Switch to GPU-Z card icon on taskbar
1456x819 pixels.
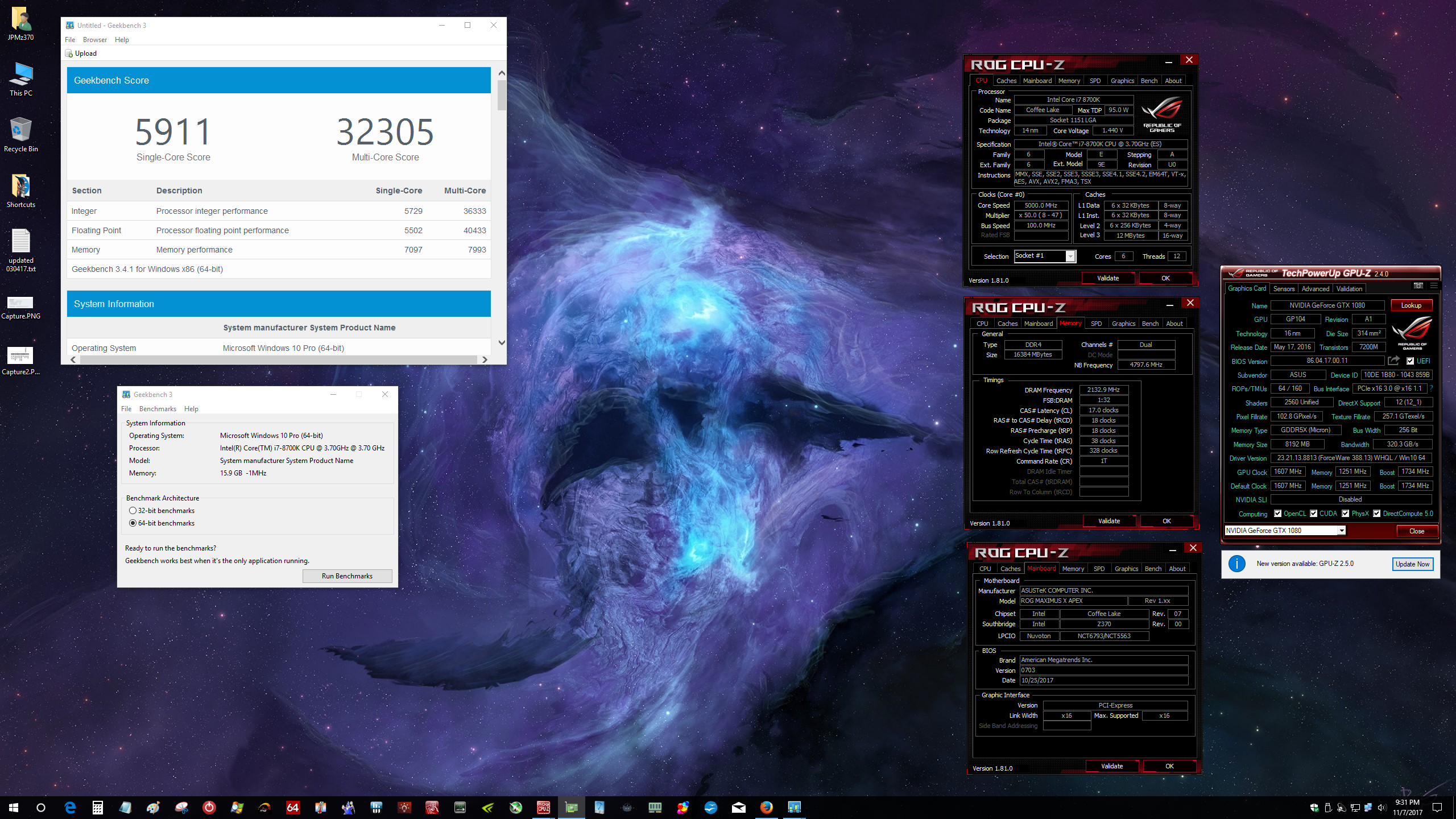pos(572,808)
